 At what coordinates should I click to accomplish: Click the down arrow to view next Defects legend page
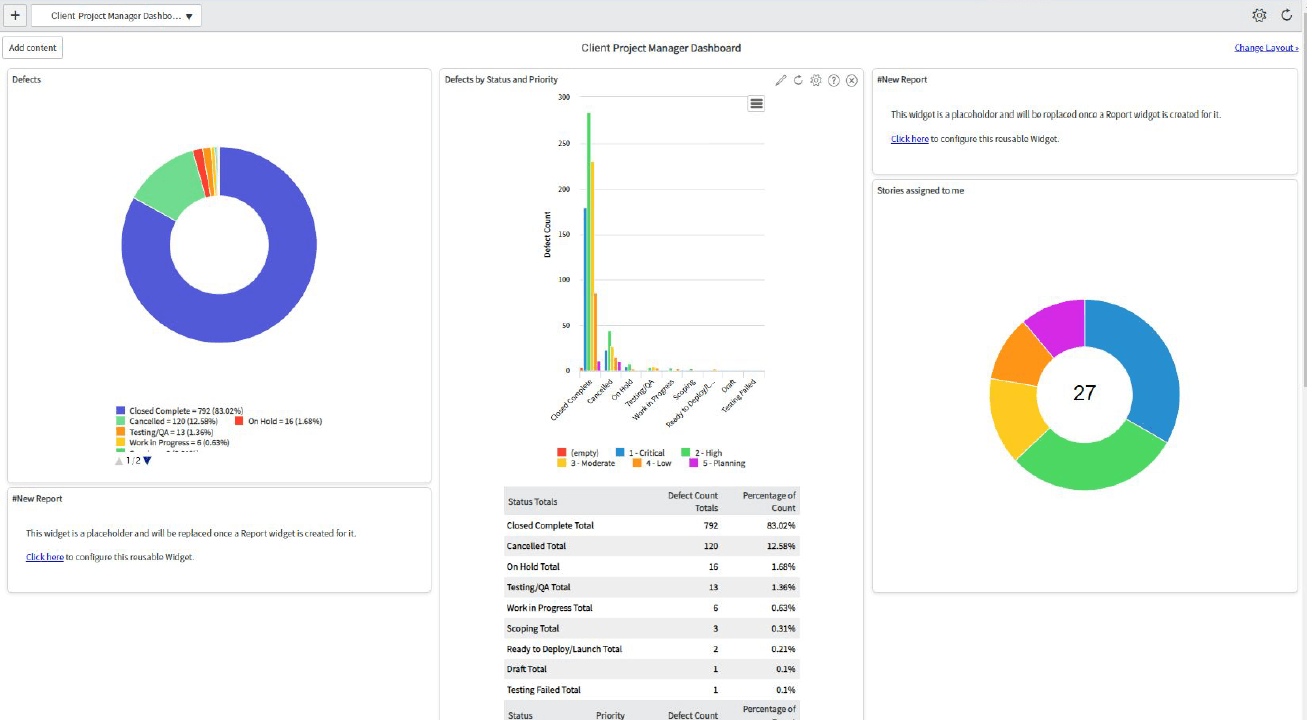coord(147,459)
